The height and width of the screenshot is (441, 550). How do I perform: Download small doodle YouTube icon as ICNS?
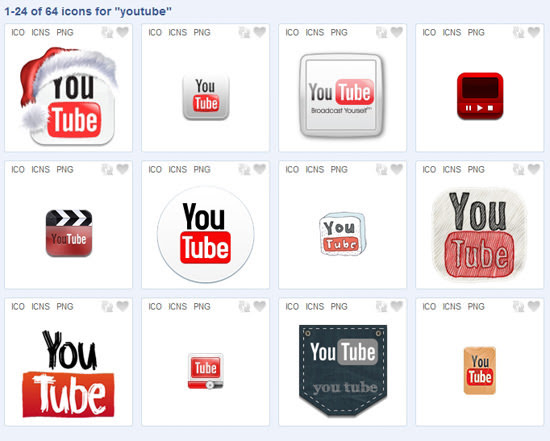tap(315, 169)
